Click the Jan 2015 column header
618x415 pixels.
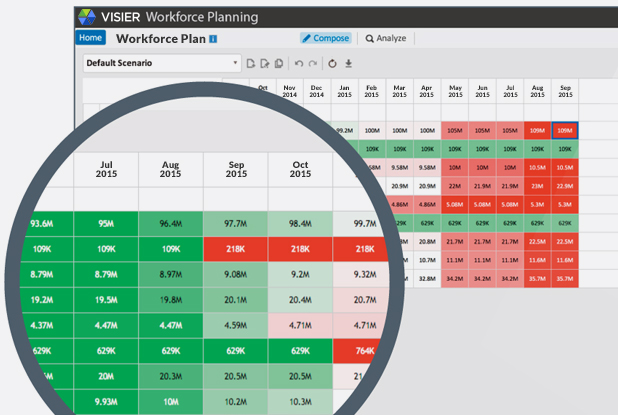(344, 91)
